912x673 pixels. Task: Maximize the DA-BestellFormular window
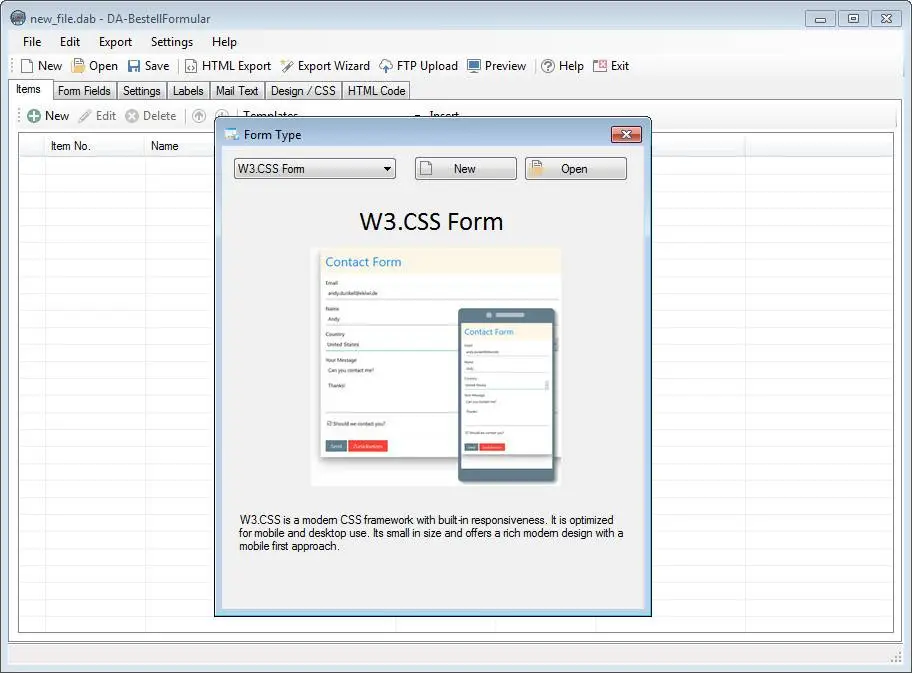tap(853, 19)
